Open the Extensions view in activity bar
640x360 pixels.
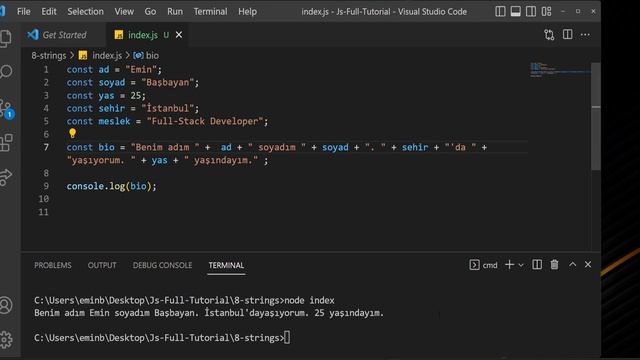(x=6, y=143)
